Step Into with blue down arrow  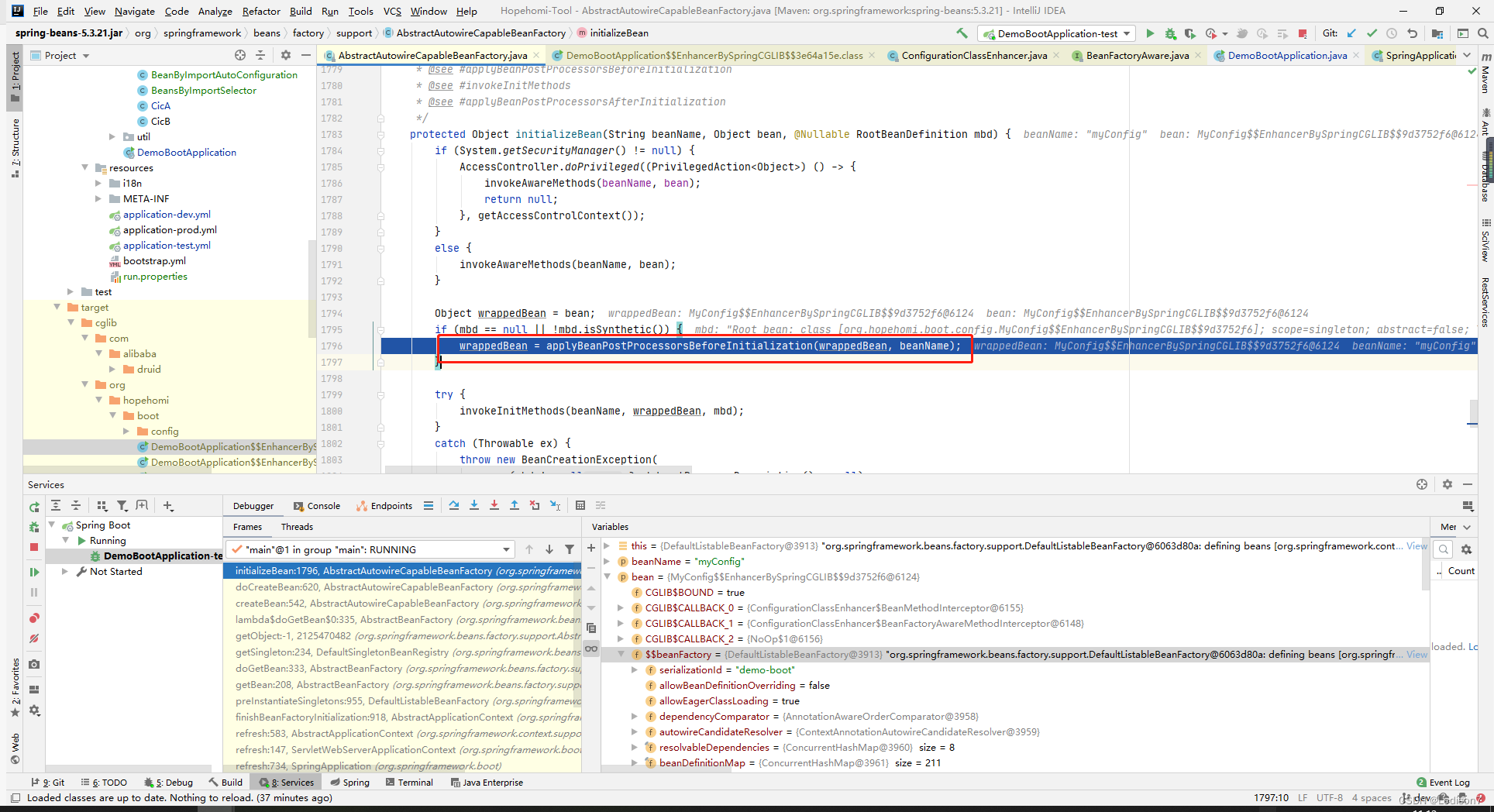(474, 505)
